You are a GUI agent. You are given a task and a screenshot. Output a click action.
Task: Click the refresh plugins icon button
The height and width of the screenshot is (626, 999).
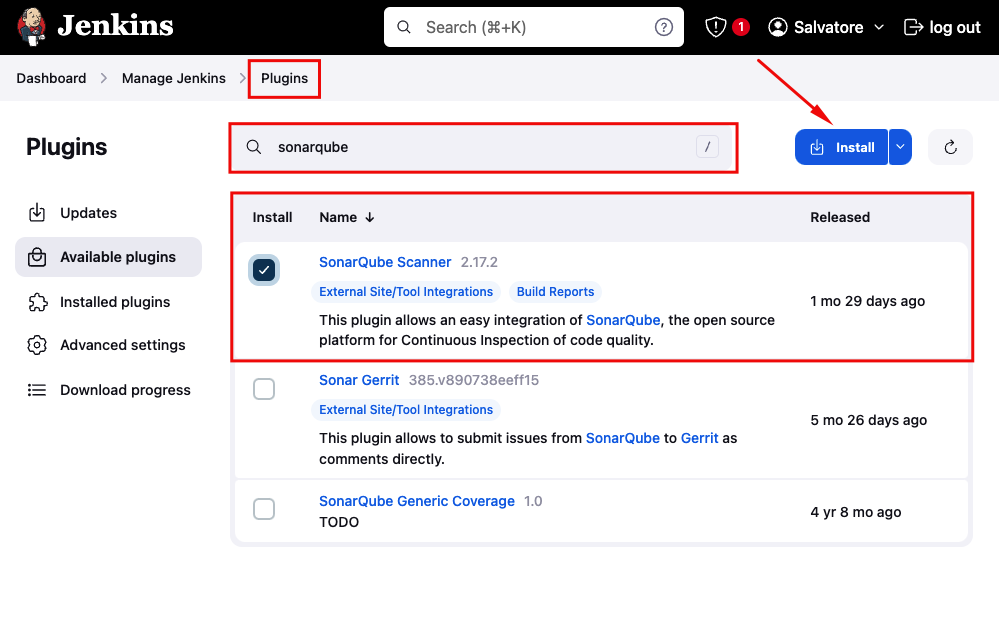pos(950,147)
